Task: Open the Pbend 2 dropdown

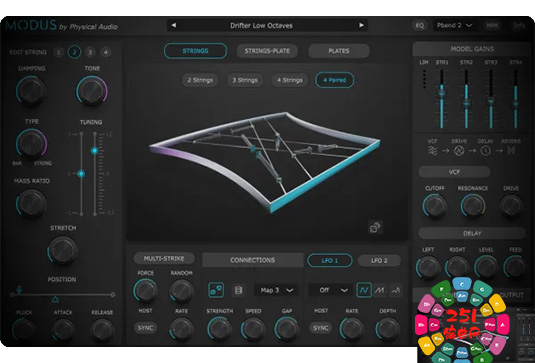Action: tap(455, 25)
